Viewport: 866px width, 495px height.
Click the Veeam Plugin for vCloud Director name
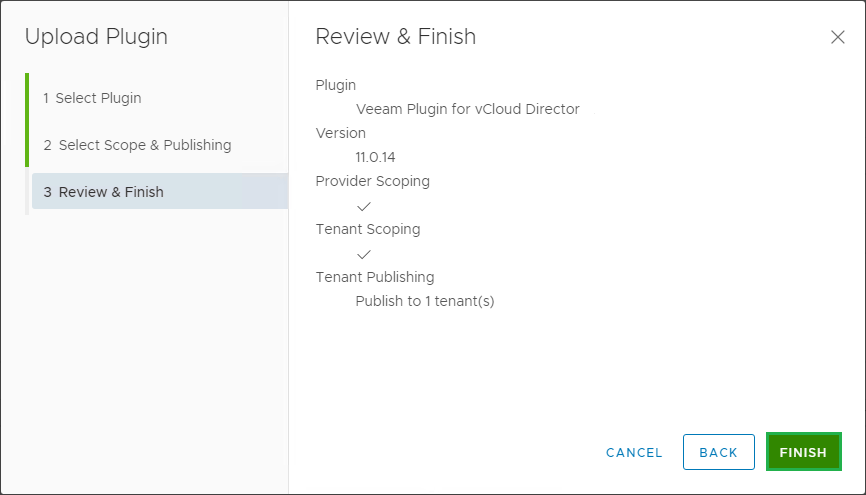467,109
